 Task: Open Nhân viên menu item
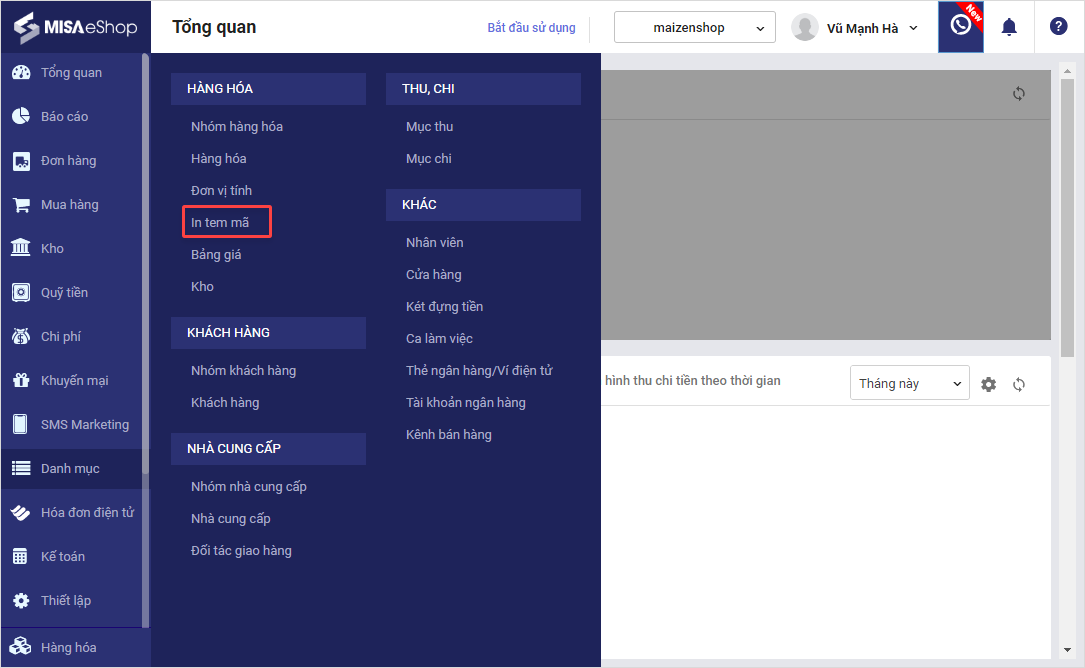(435, 242)
